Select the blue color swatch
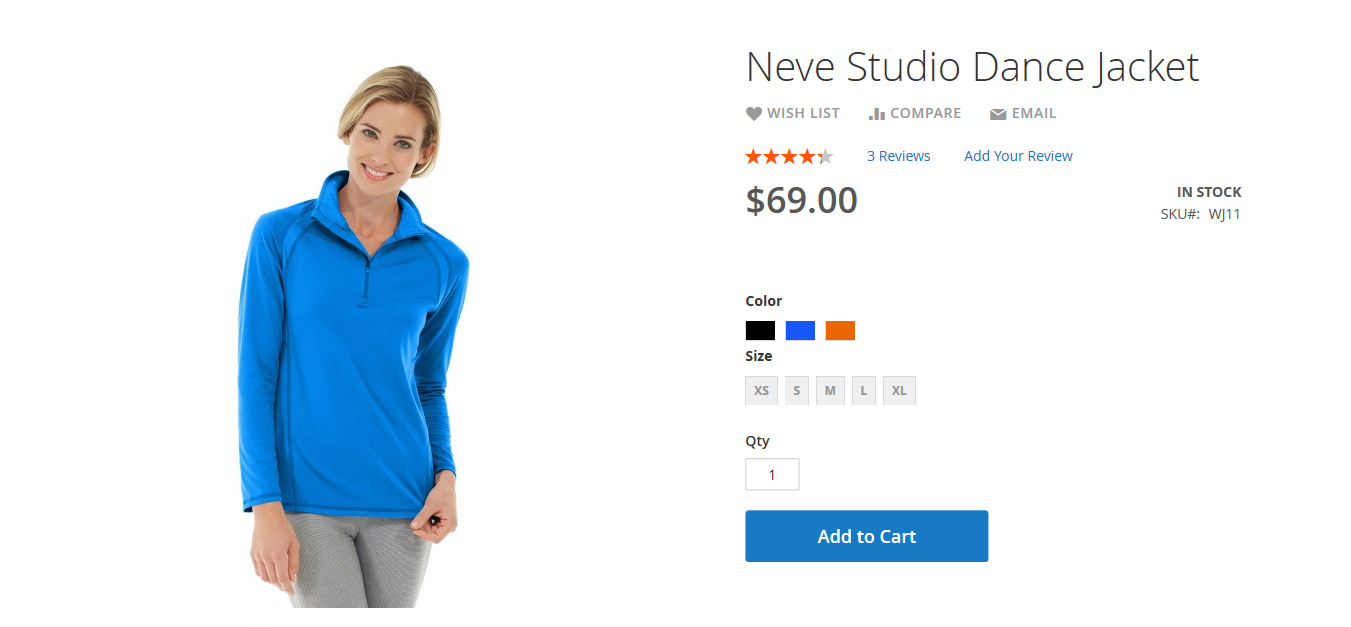 [800, 331]
